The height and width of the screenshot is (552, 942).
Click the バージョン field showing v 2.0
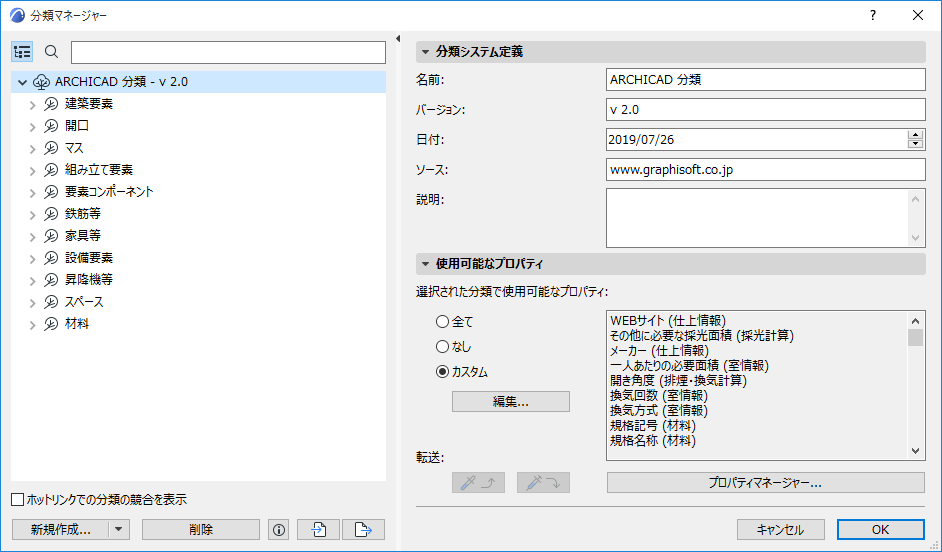point(765,109)
